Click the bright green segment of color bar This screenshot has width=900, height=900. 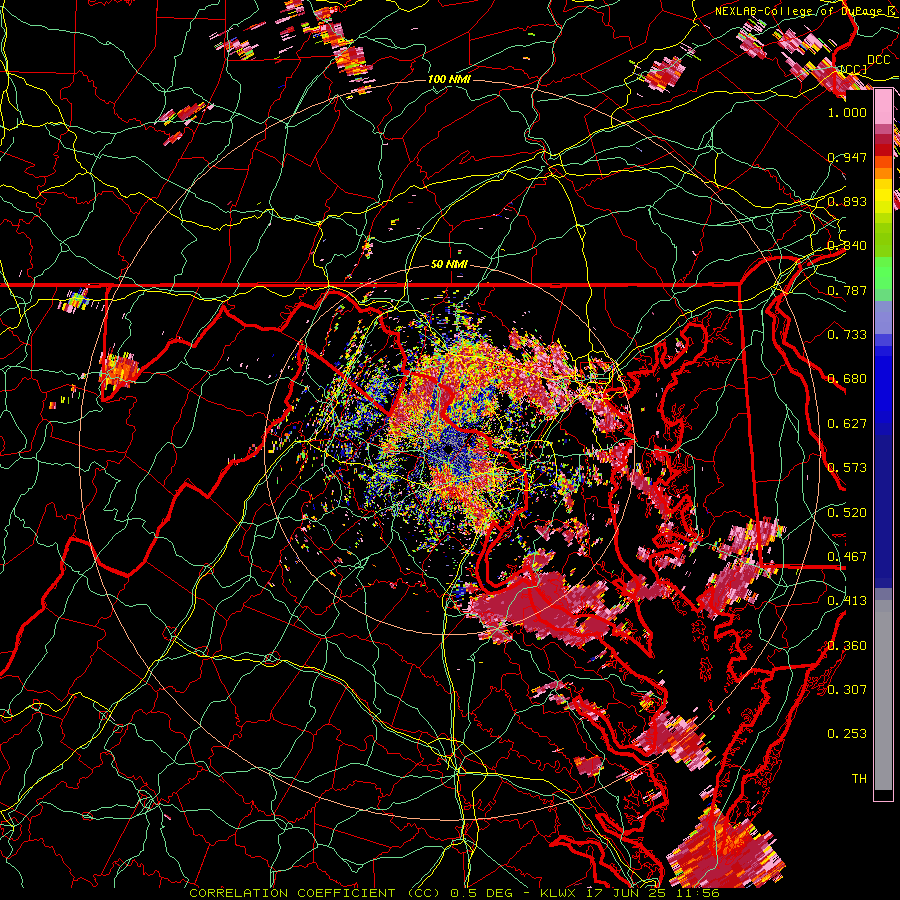tap(883, 274)
